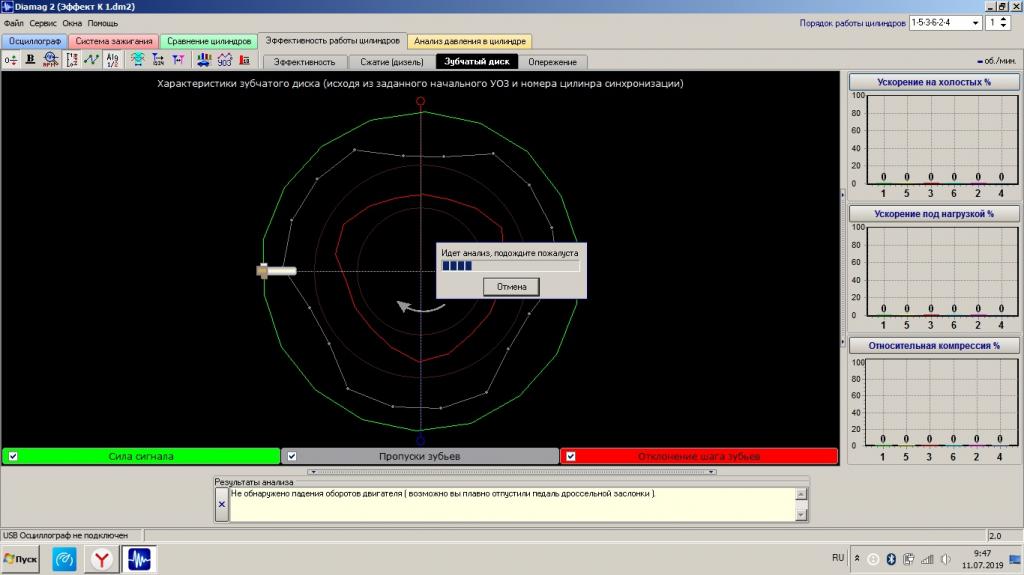Screen dimensions: 1024x575
Task: Click the Ускорение под нагрузкой % header
Action: coord(934,214)
